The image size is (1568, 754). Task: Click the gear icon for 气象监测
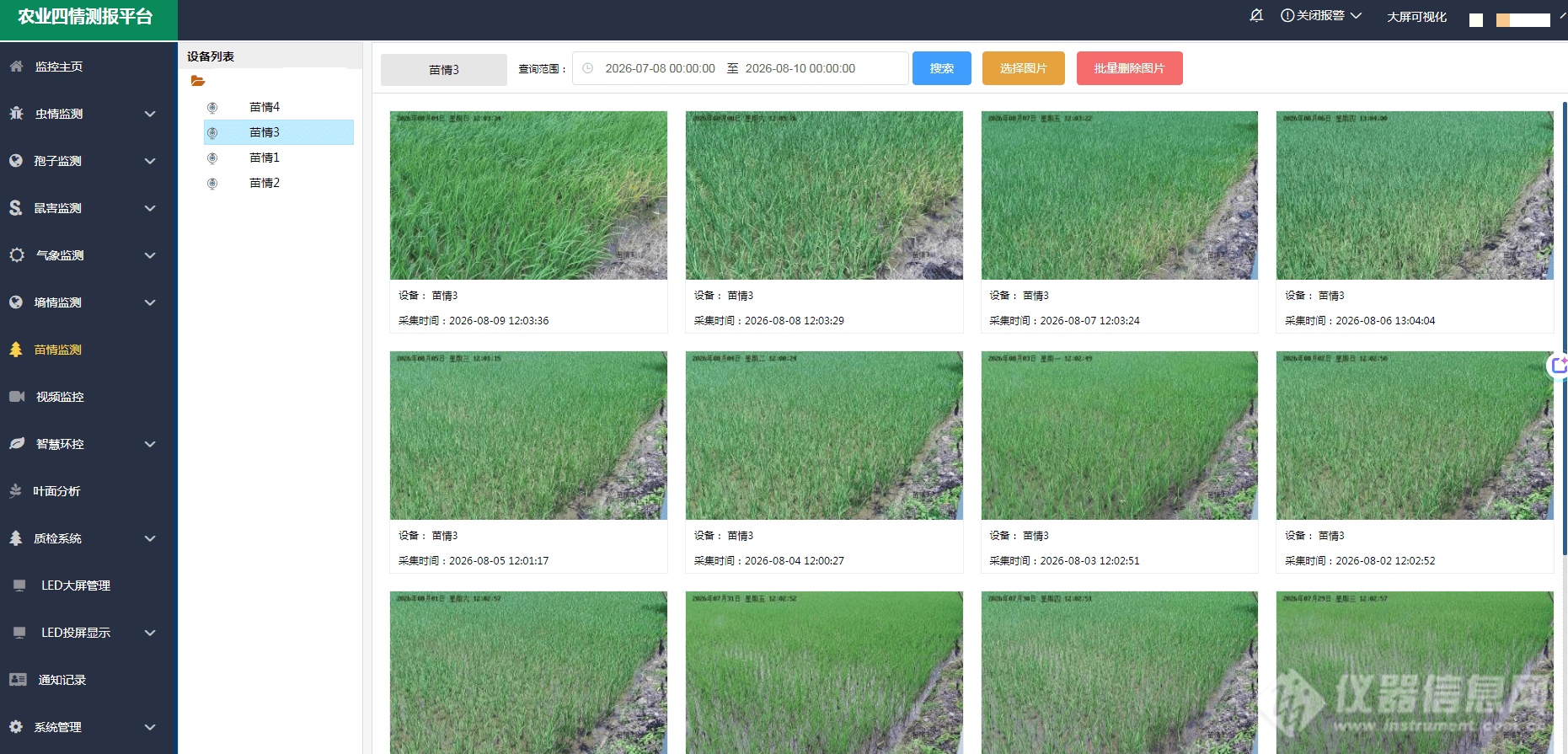click(x=17, y=254)
